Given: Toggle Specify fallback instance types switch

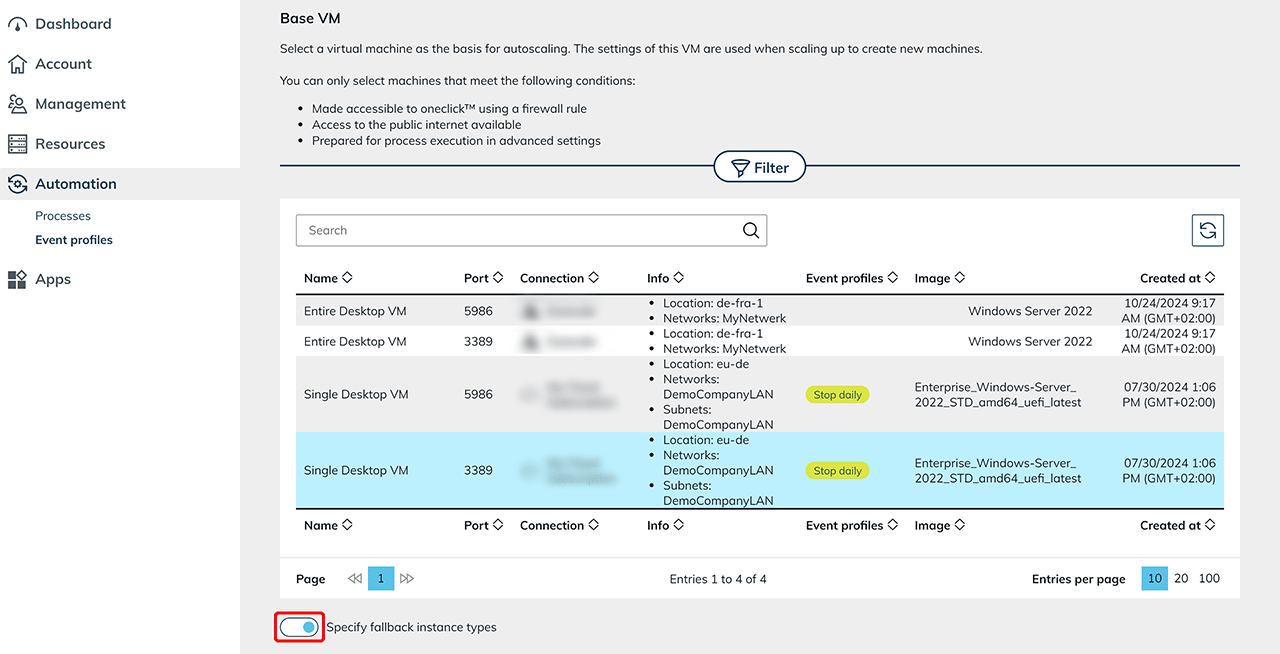Looking at the screenshot, I should click(x=300, y=627).
